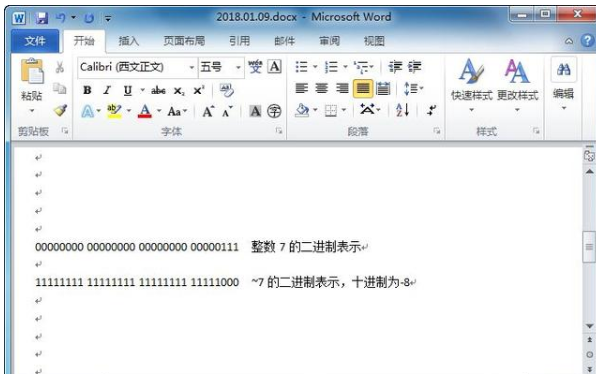The height and width of the screenshot is (374, 596).
Task: Switch to 引用 References tab
Action: [x=239, y=41]
